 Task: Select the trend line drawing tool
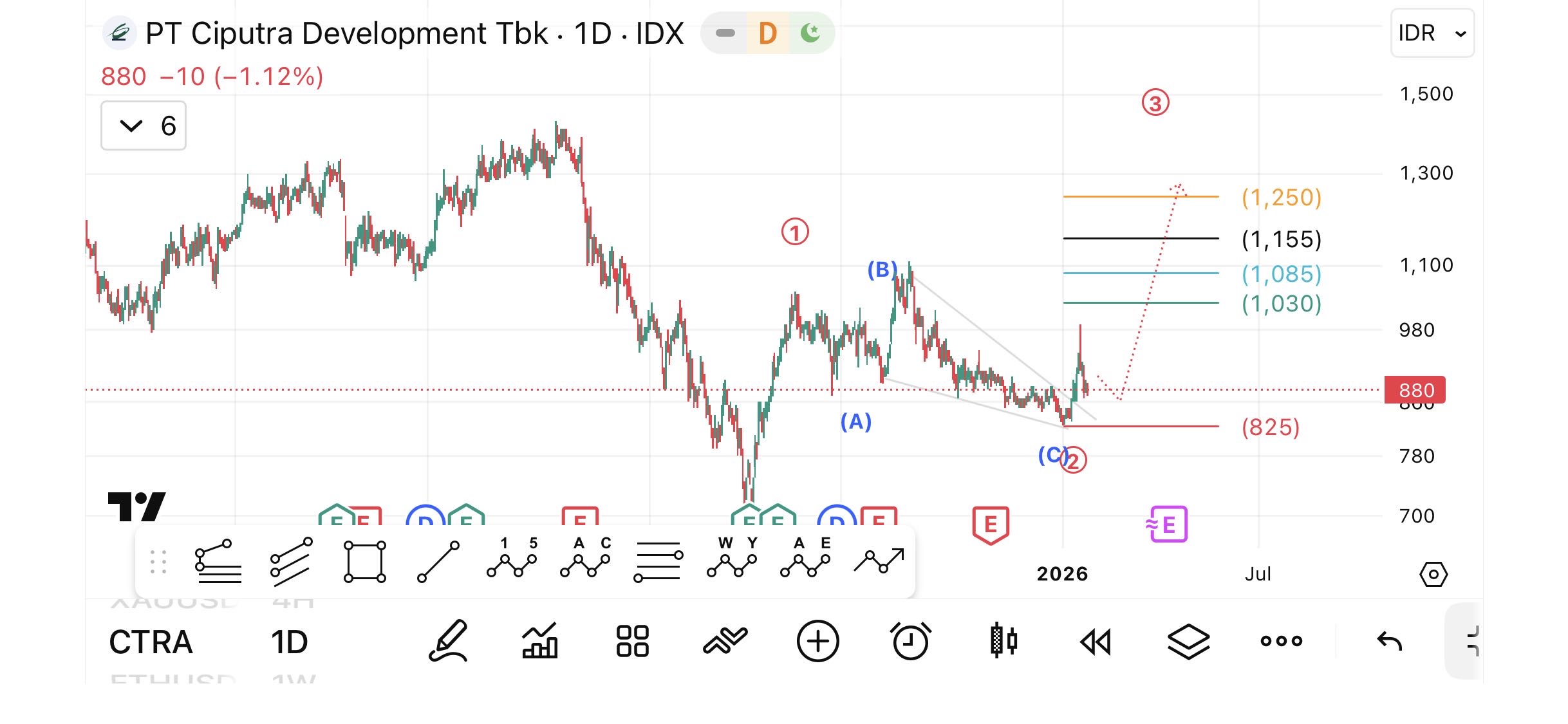point(438,562)
